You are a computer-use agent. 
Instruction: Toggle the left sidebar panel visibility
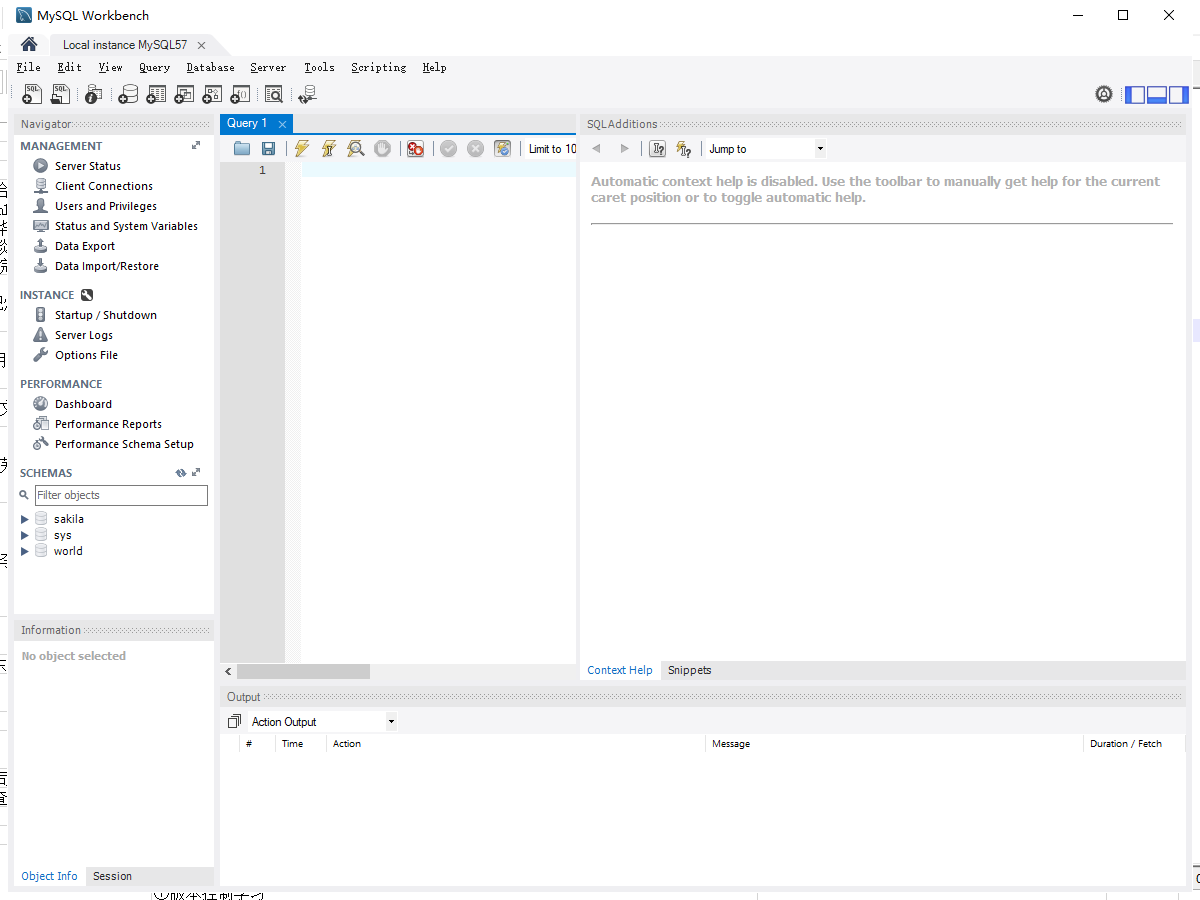[x=1135, y=95]
